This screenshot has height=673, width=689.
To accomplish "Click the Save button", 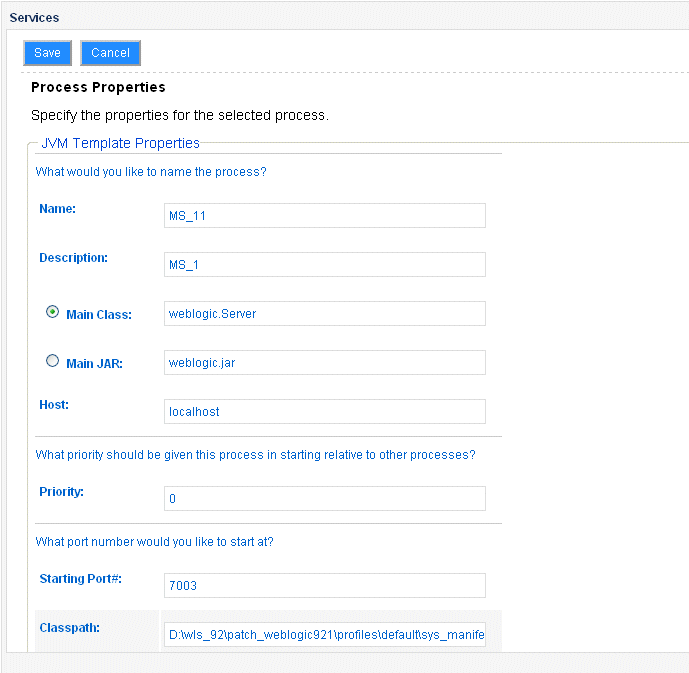I will [47, 53].
